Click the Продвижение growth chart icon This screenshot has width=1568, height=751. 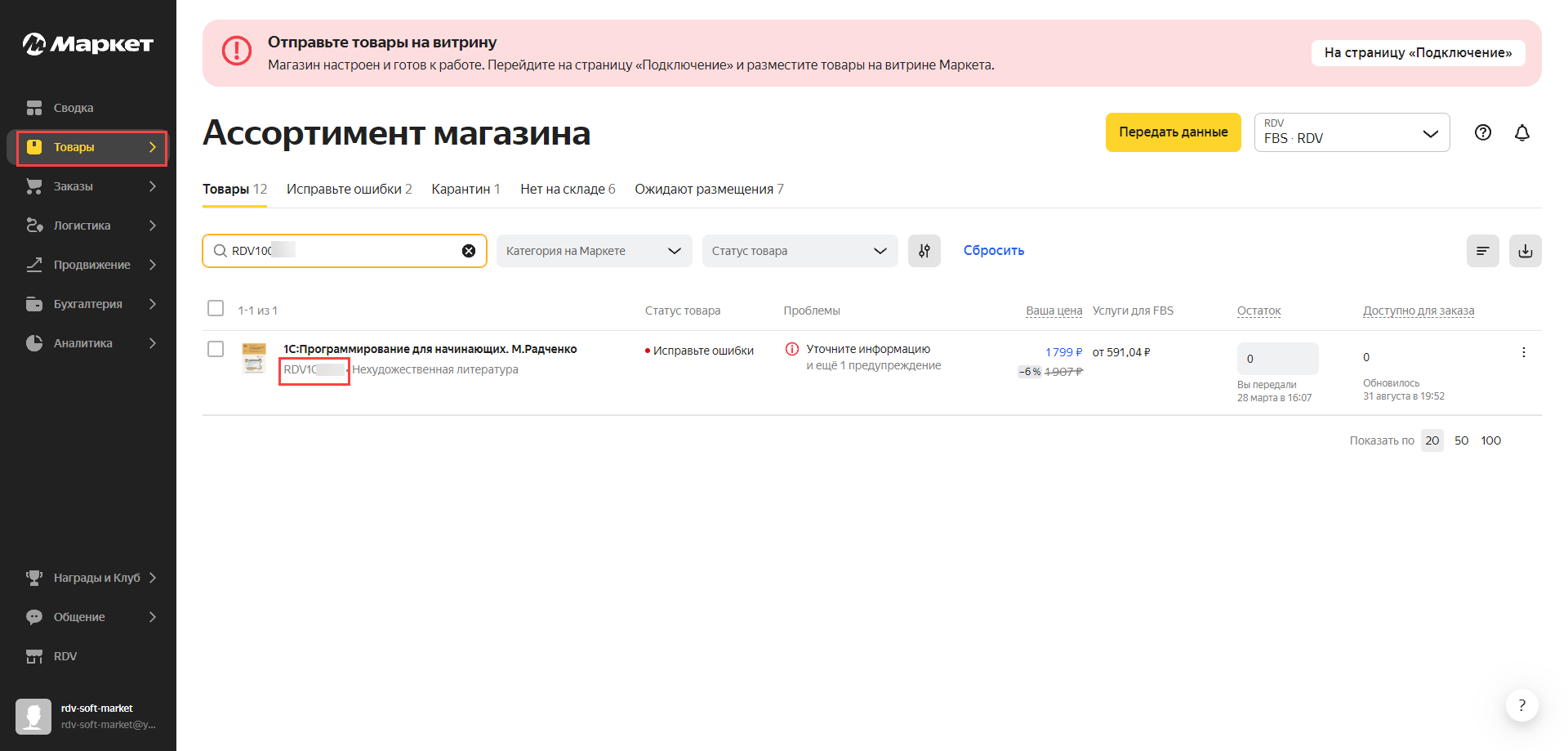[34, 265]
